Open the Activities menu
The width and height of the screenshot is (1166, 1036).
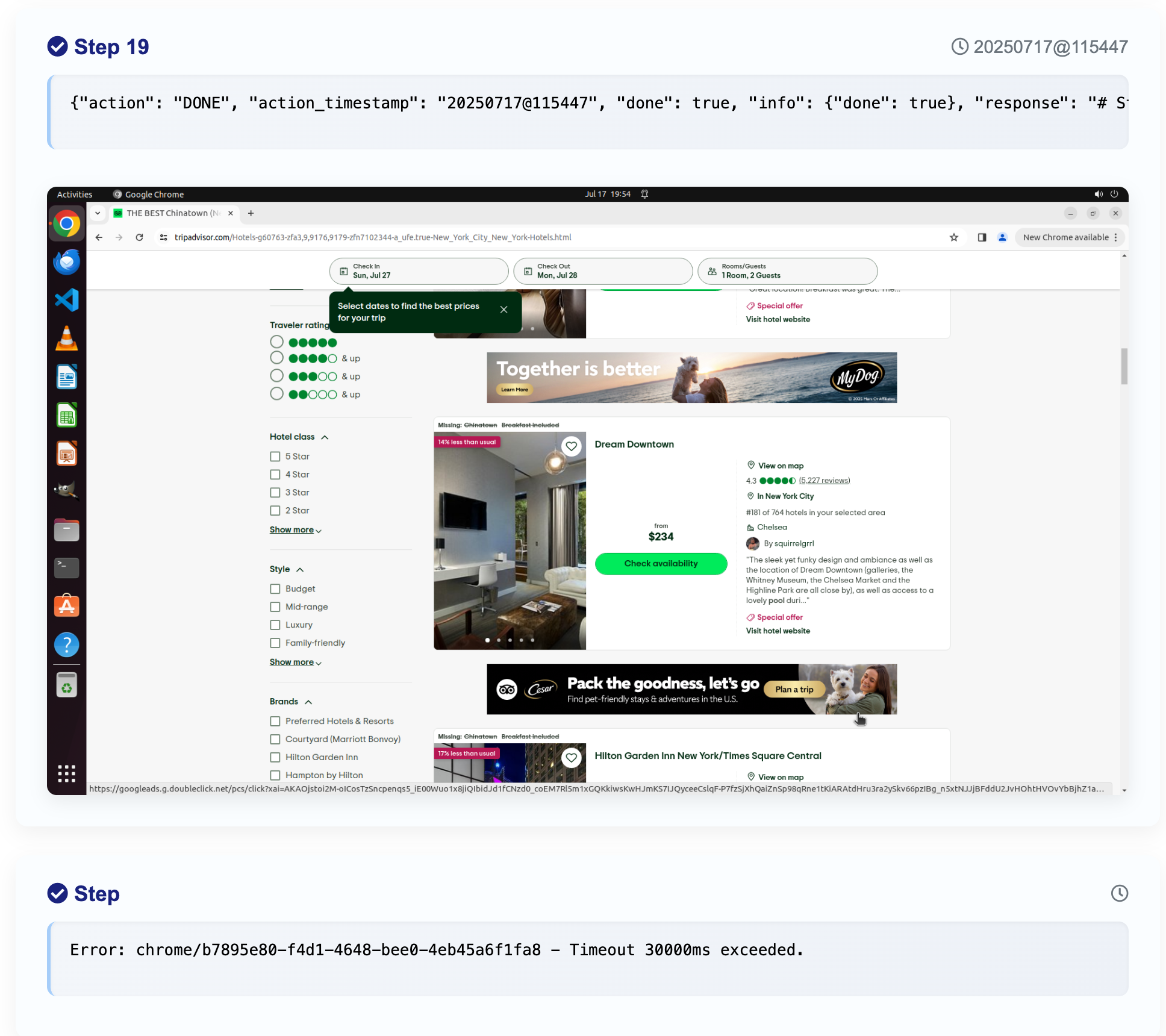pos(74,194)
